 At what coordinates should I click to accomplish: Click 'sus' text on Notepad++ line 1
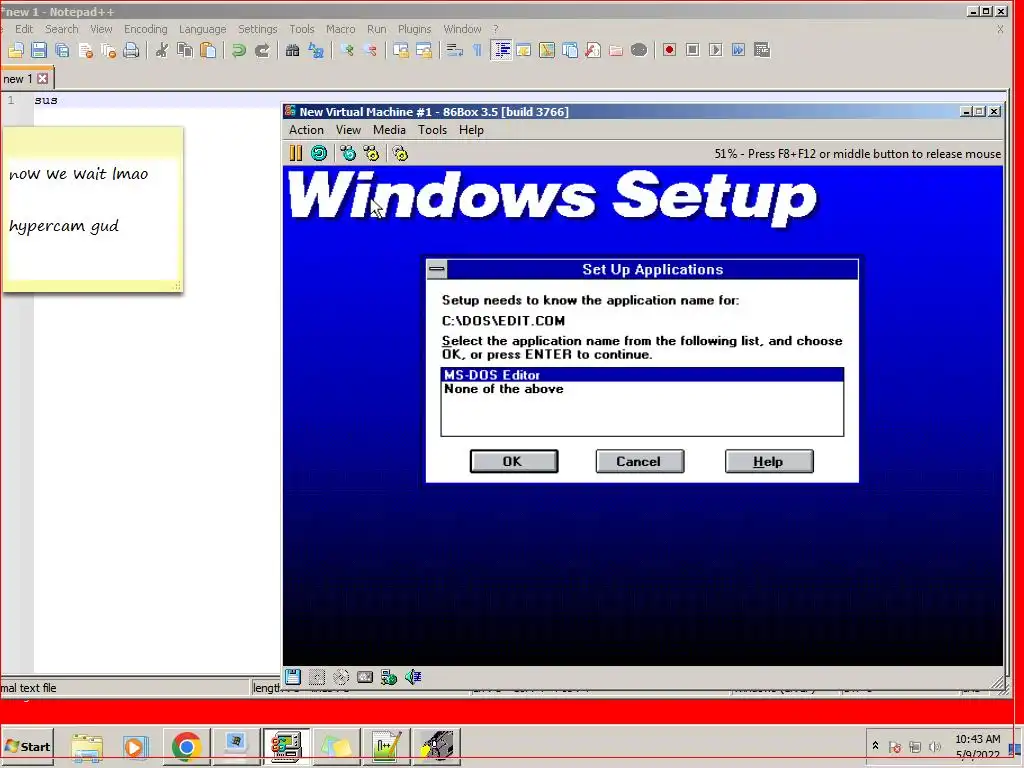pos(46,100)
